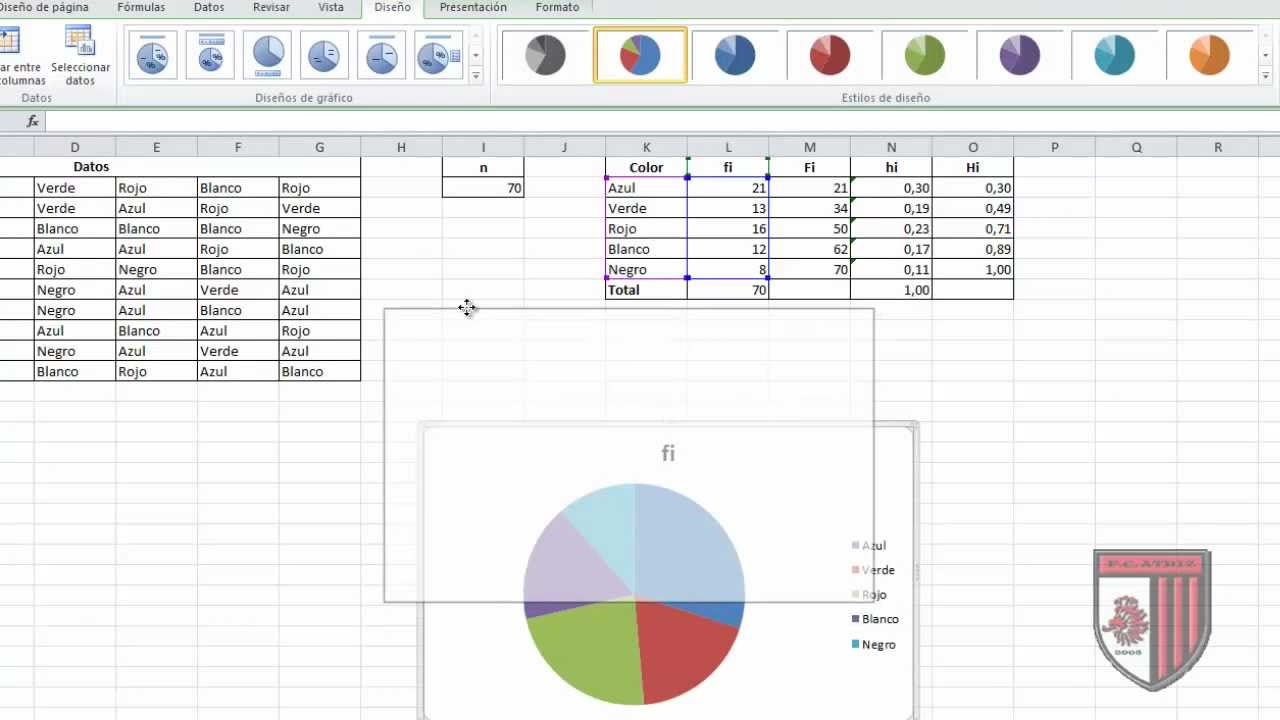Click the Negro legend entry
Viewport: 1280px width, 720px height.
click(x=873, y=644)
